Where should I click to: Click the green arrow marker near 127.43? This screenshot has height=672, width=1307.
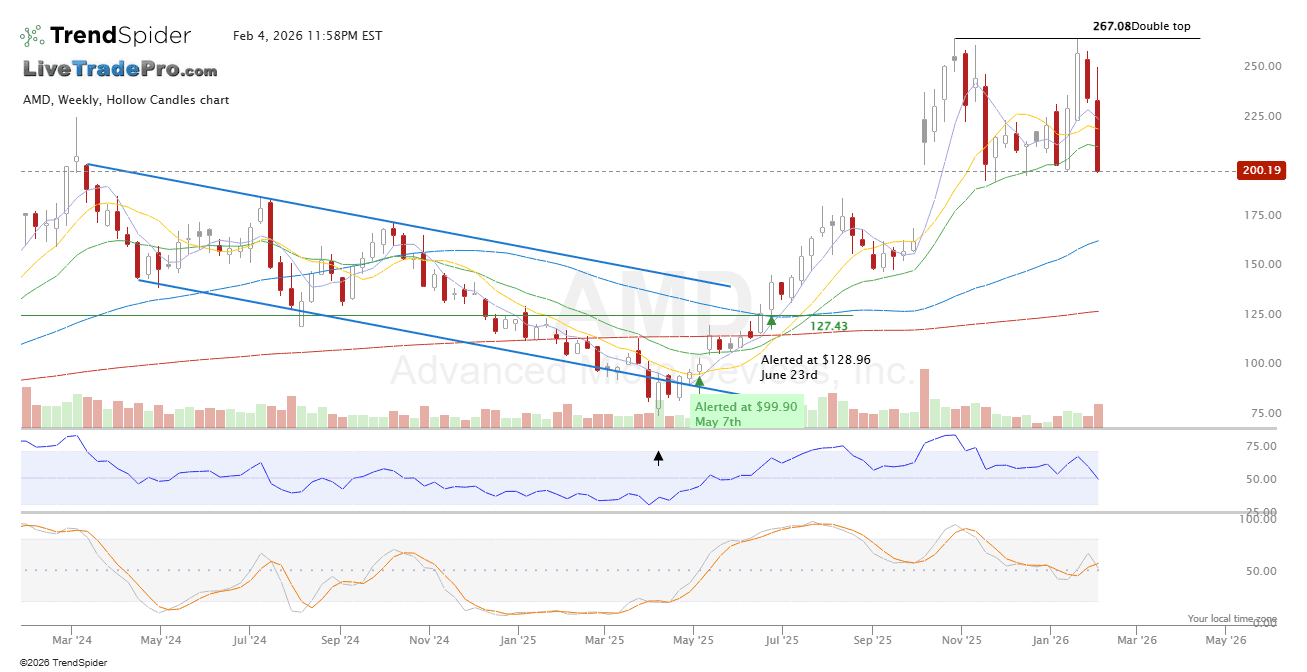point(771,321)
